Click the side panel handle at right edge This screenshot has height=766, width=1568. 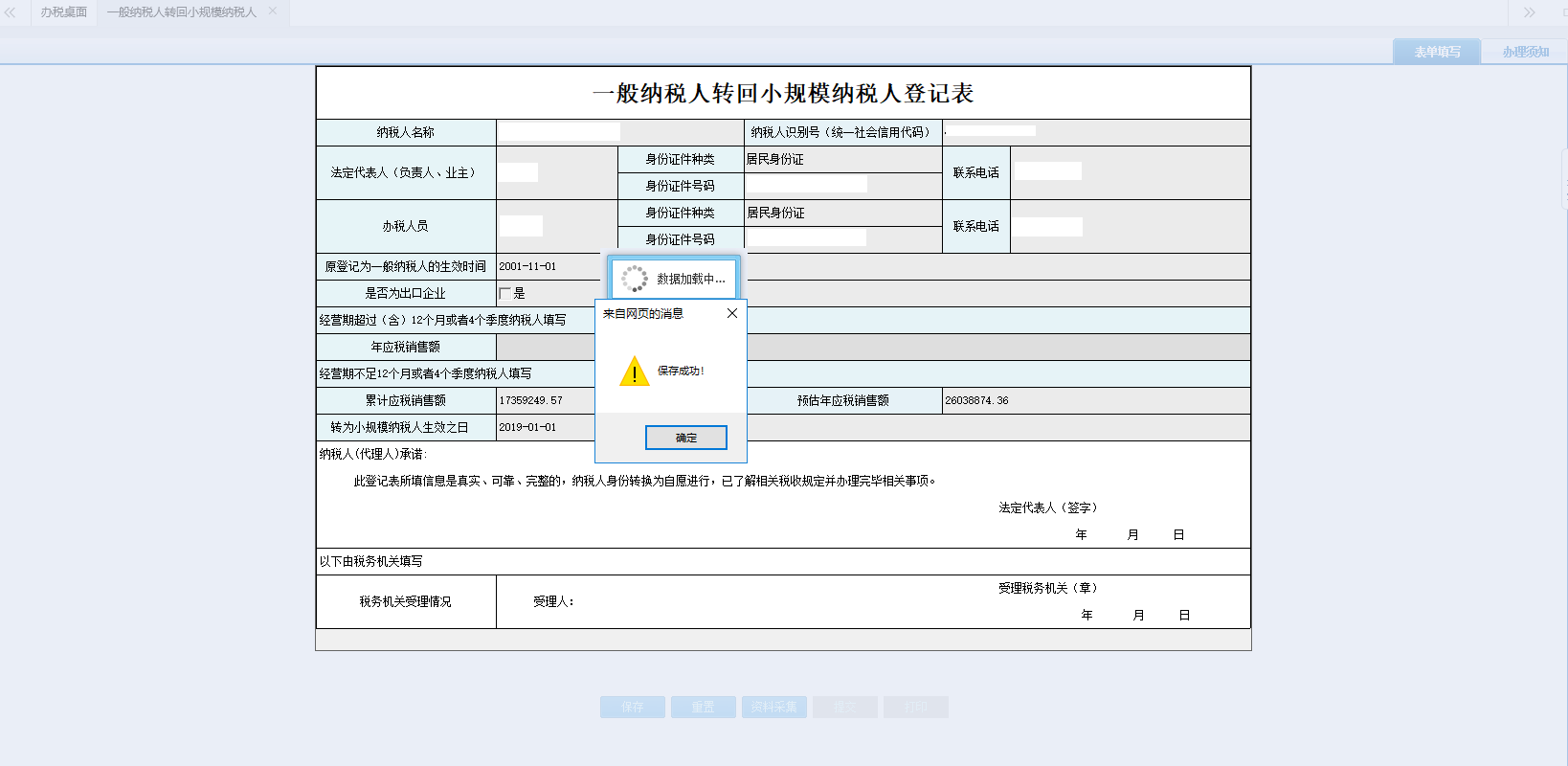tap(1564, 179)
